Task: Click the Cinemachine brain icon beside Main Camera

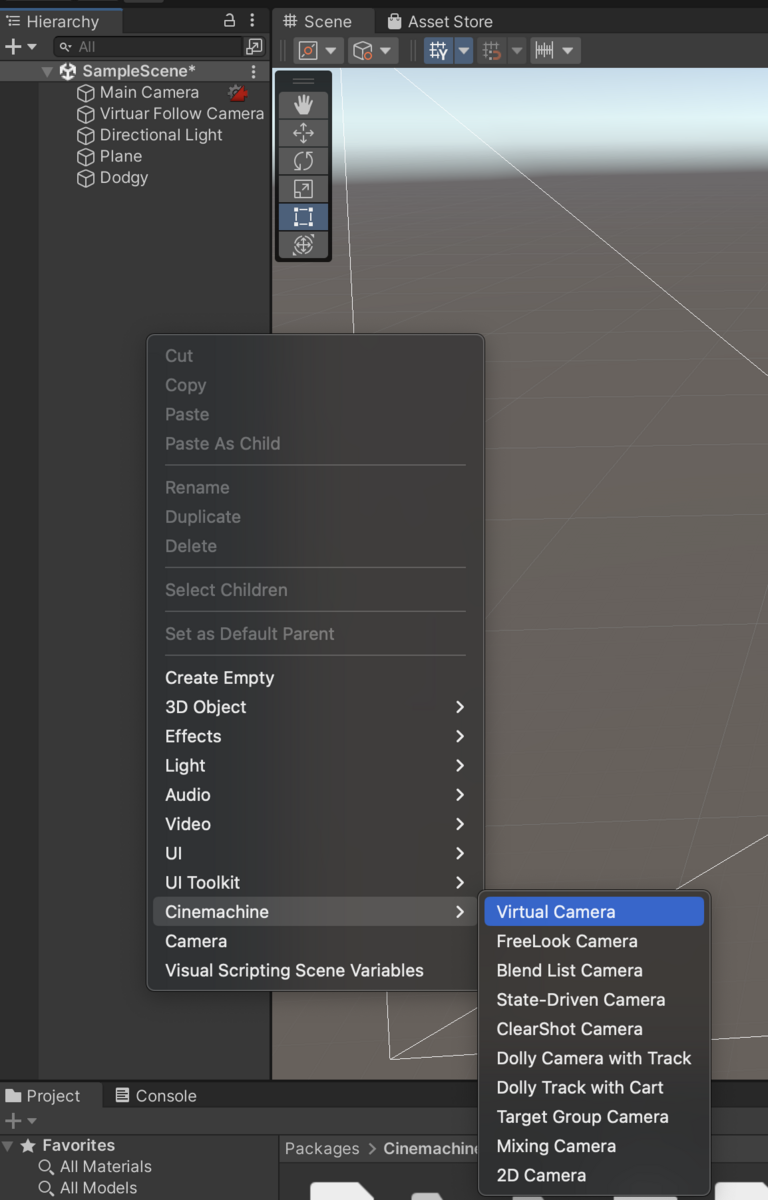Action: [238, 93]
